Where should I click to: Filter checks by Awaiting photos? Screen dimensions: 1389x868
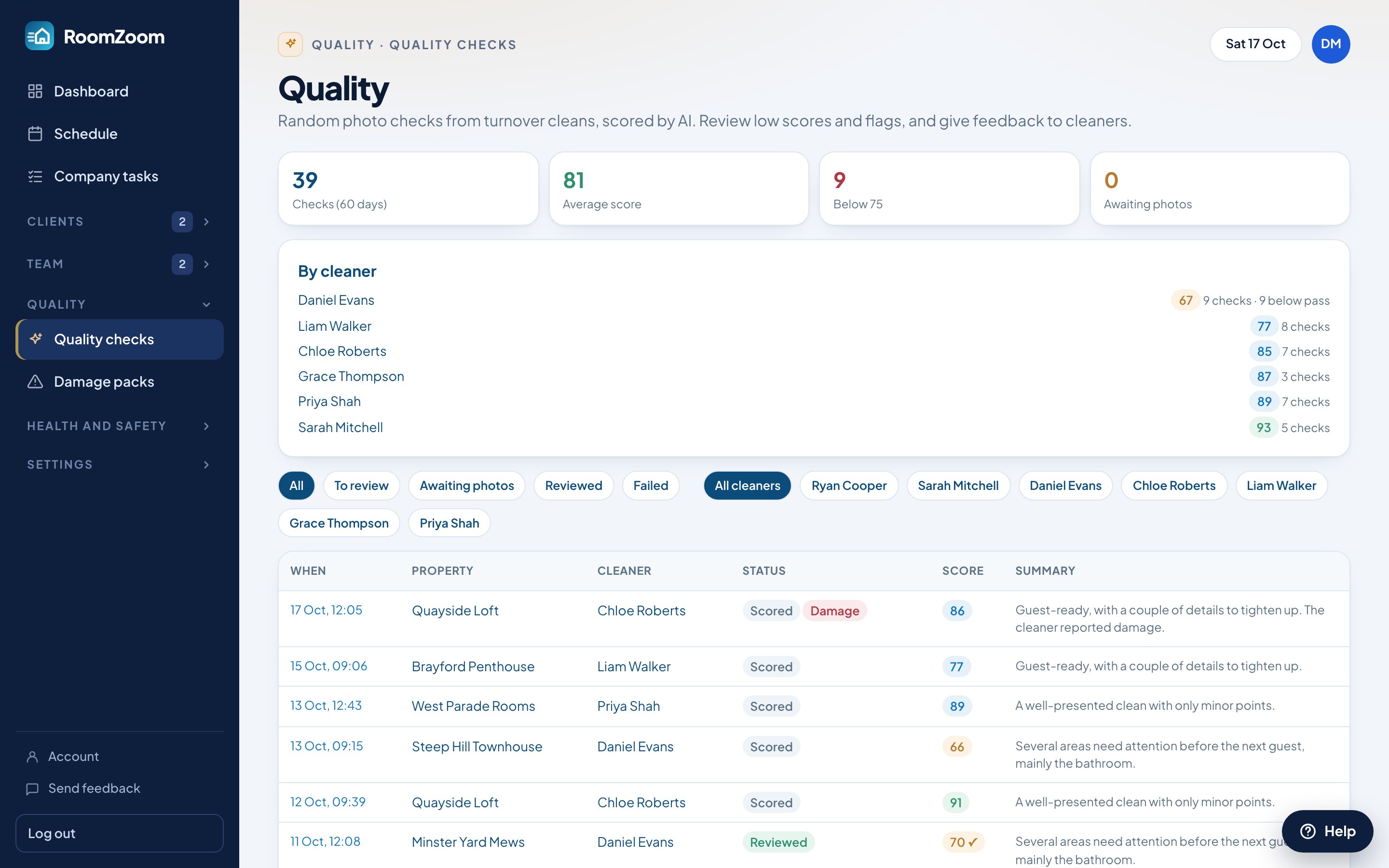click(467, 486)
